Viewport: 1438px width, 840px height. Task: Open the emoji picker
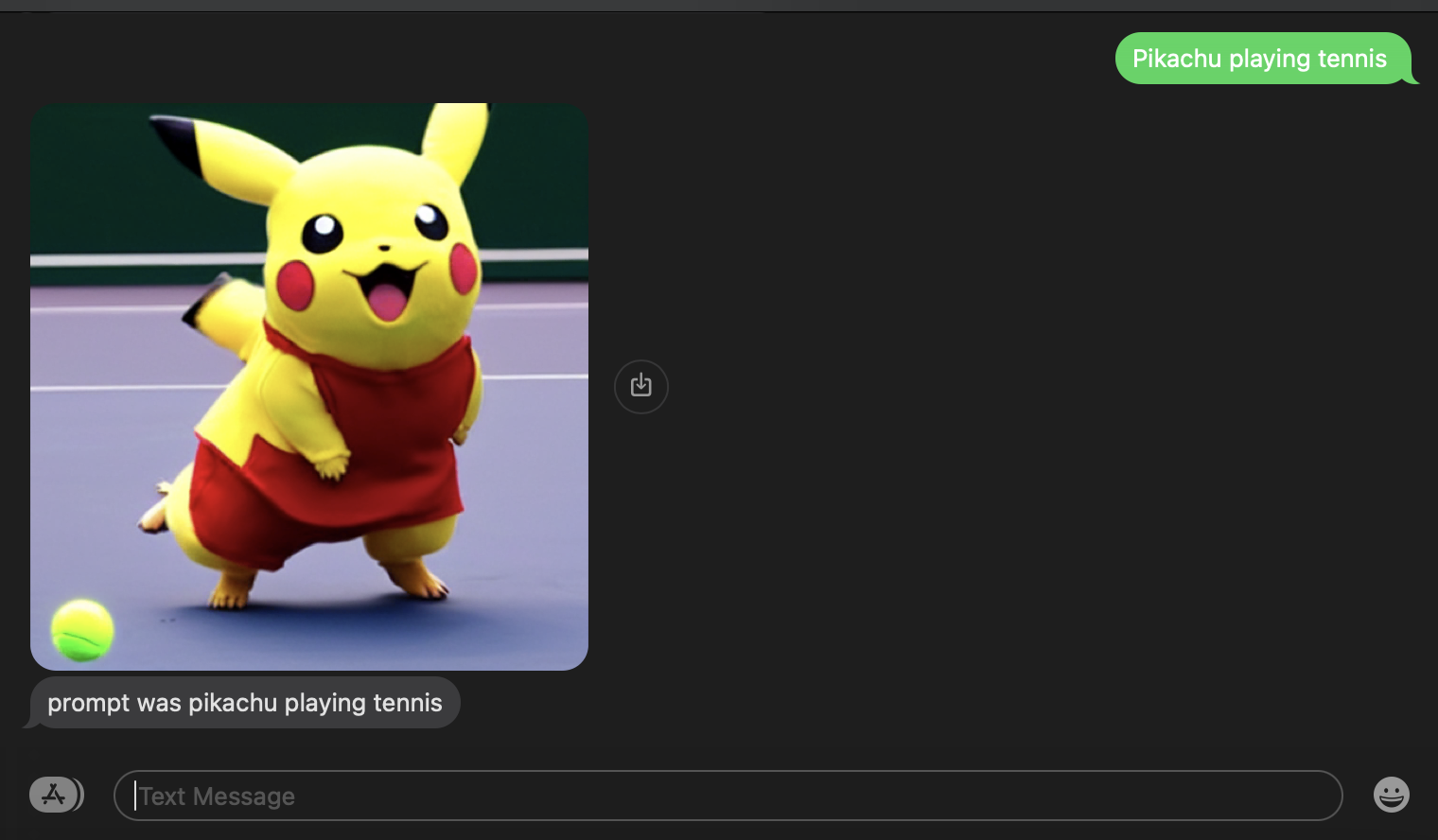click(x=1391, y=795)
